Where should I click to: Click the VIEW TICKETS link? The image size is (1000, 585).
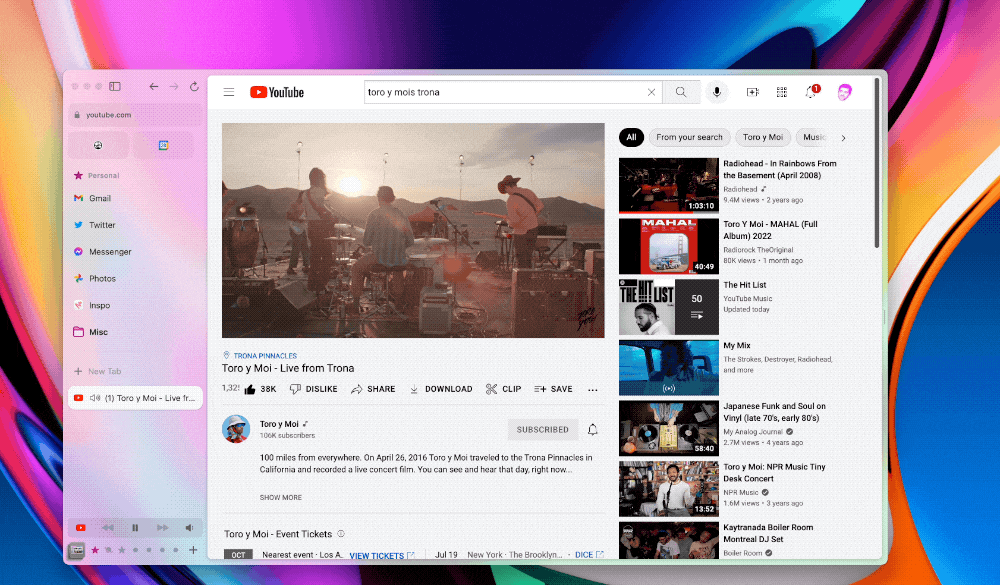coord(381,556)
